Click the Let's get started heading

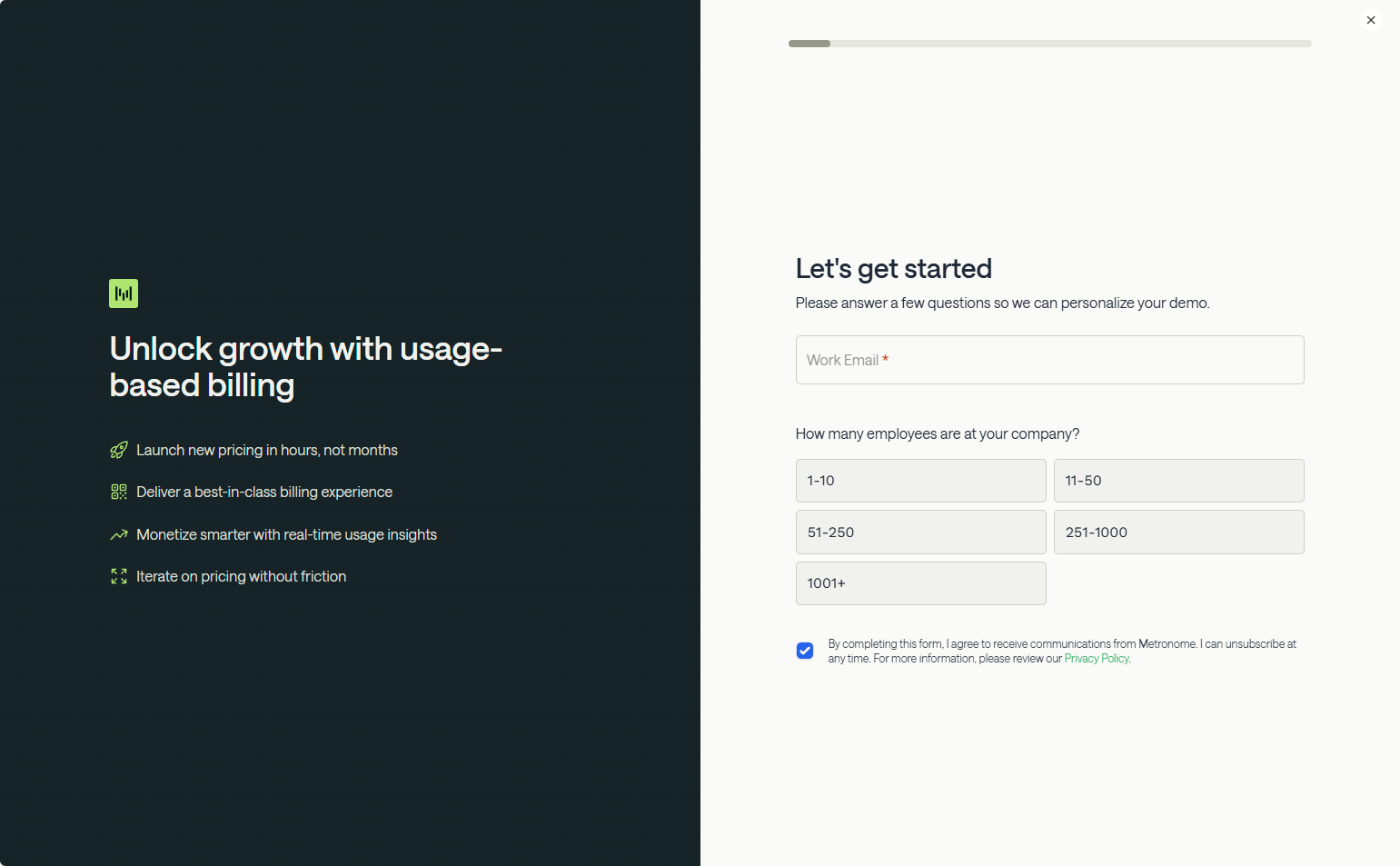pyautogui.click(x=893, y=269)
